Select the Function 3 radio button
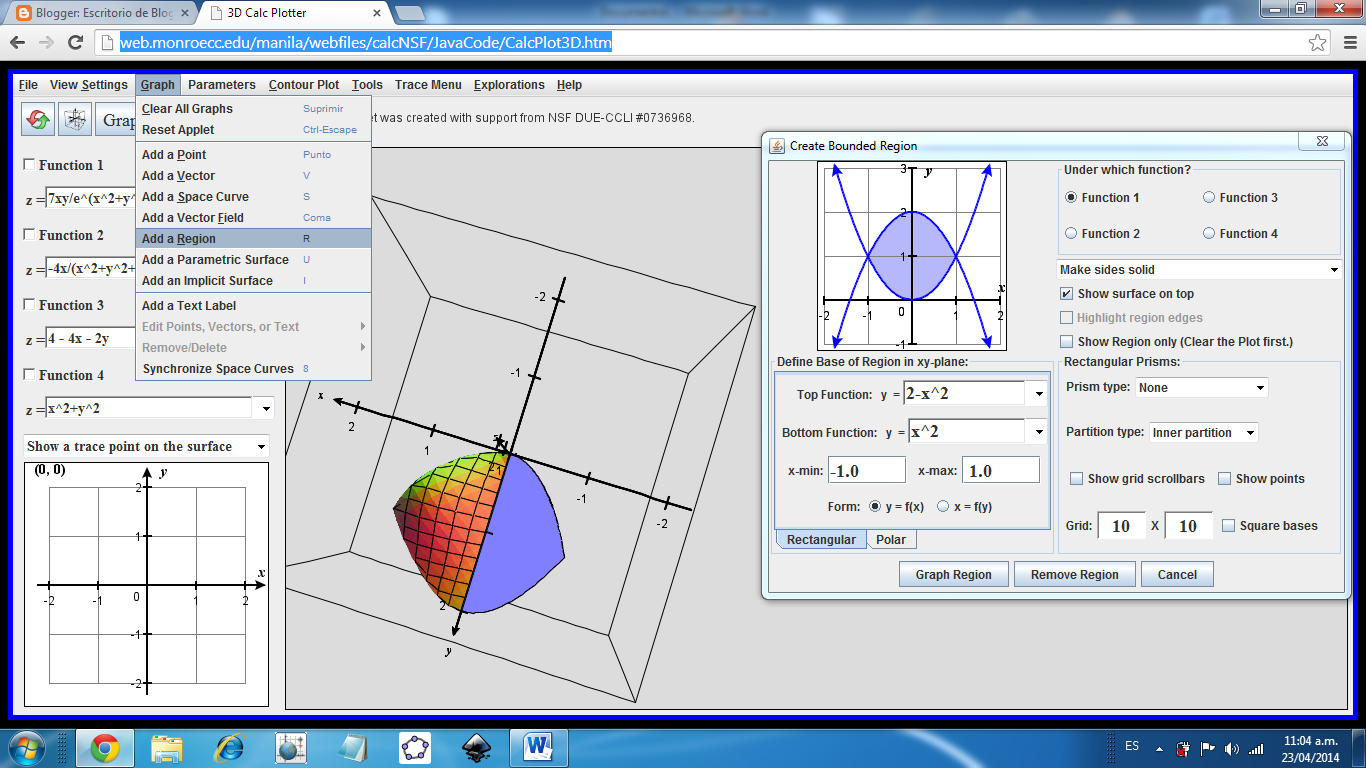Viewport: 1366px width, 768px height. click(1212, 197)
